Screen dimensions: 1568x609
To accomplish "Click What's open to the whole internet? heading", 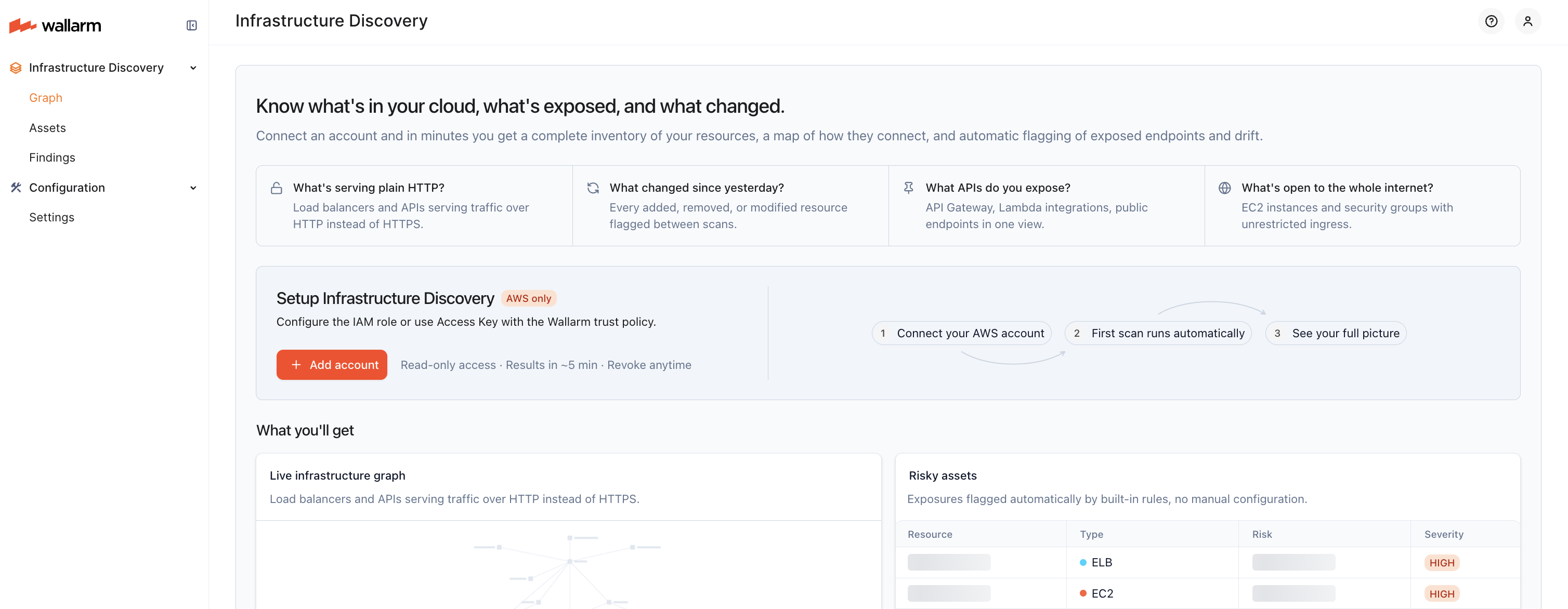I will click(1337, 188).
